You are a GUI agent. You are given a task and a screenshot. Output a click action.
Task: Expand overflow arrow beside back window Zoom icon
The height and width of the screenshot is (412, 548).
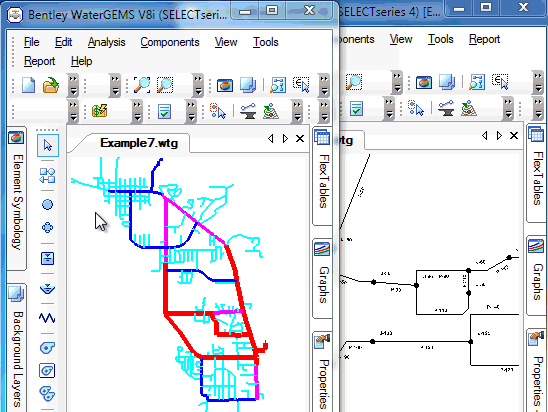pyautogui.click(x=397, y=82)
